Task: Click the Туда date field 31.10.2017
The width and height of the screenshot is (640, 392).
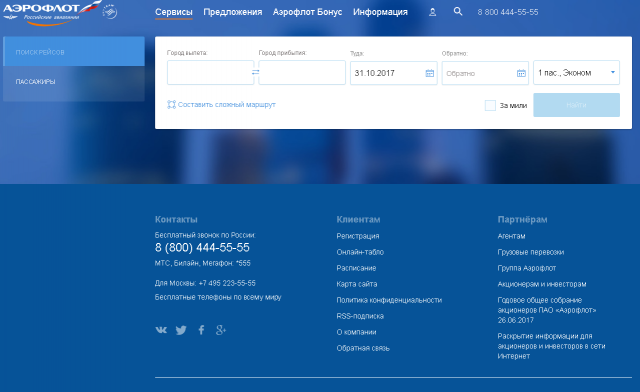Action: pyautogui.click(x=393, y=73)
